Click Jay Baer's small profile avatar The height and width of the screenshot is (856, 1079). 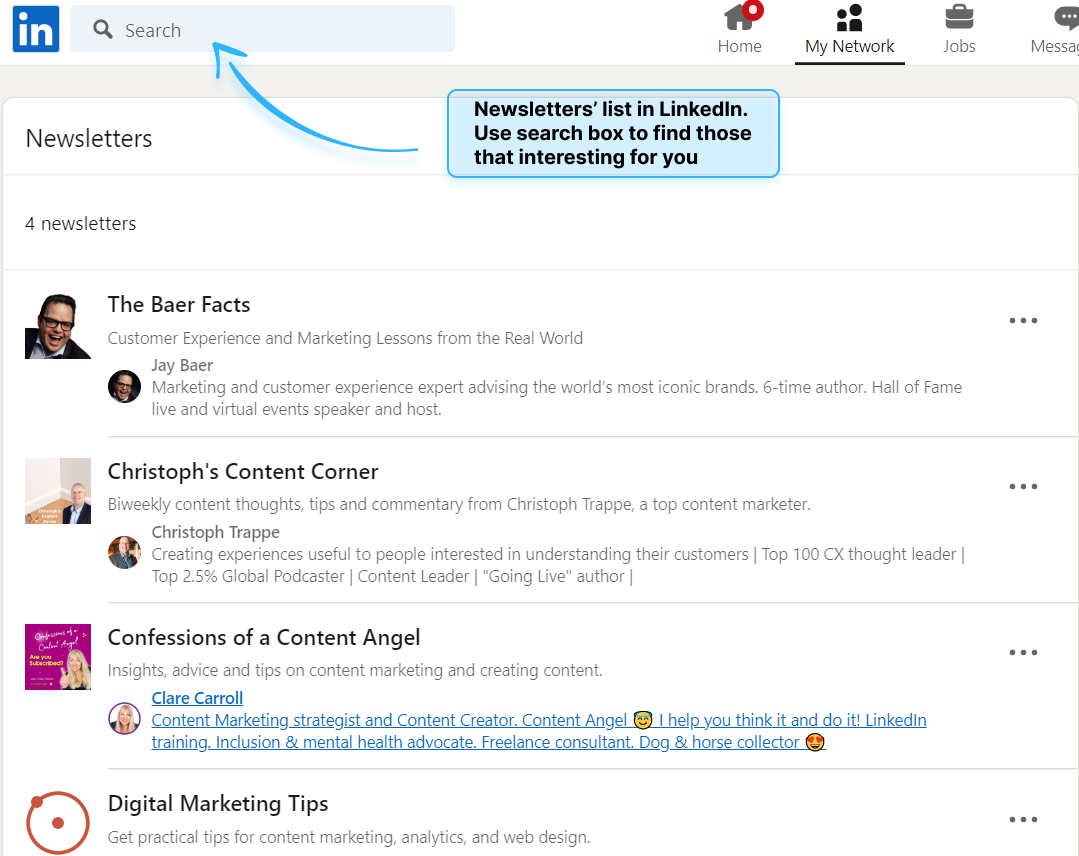pyautogui.click(x=125, y=386)
